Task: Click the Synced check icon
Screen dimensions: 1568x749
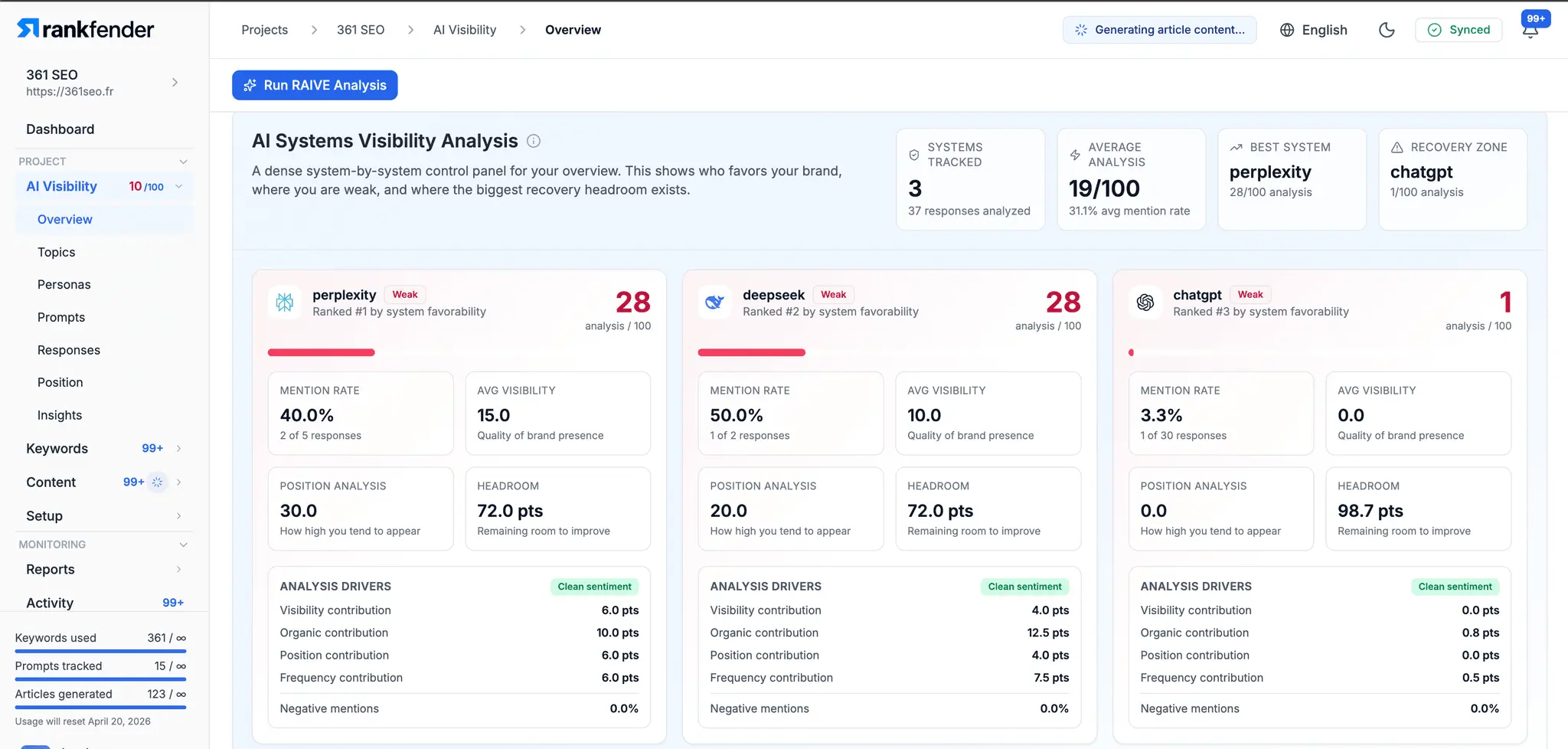Action: click(1435, 30)
